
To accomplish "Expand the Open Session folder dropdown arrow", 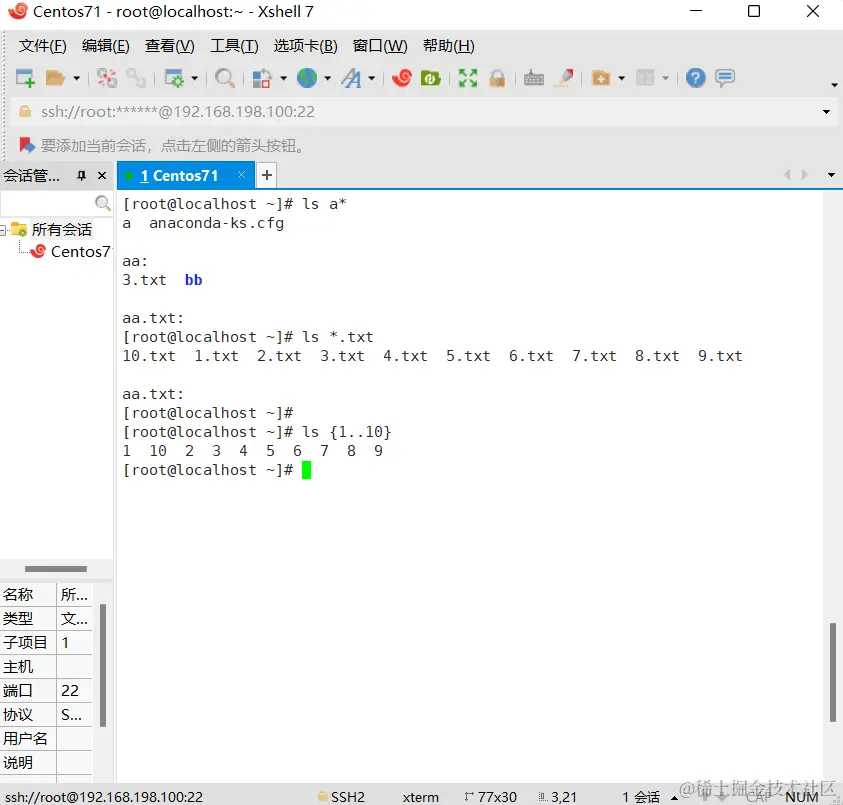I will [76, 79].
